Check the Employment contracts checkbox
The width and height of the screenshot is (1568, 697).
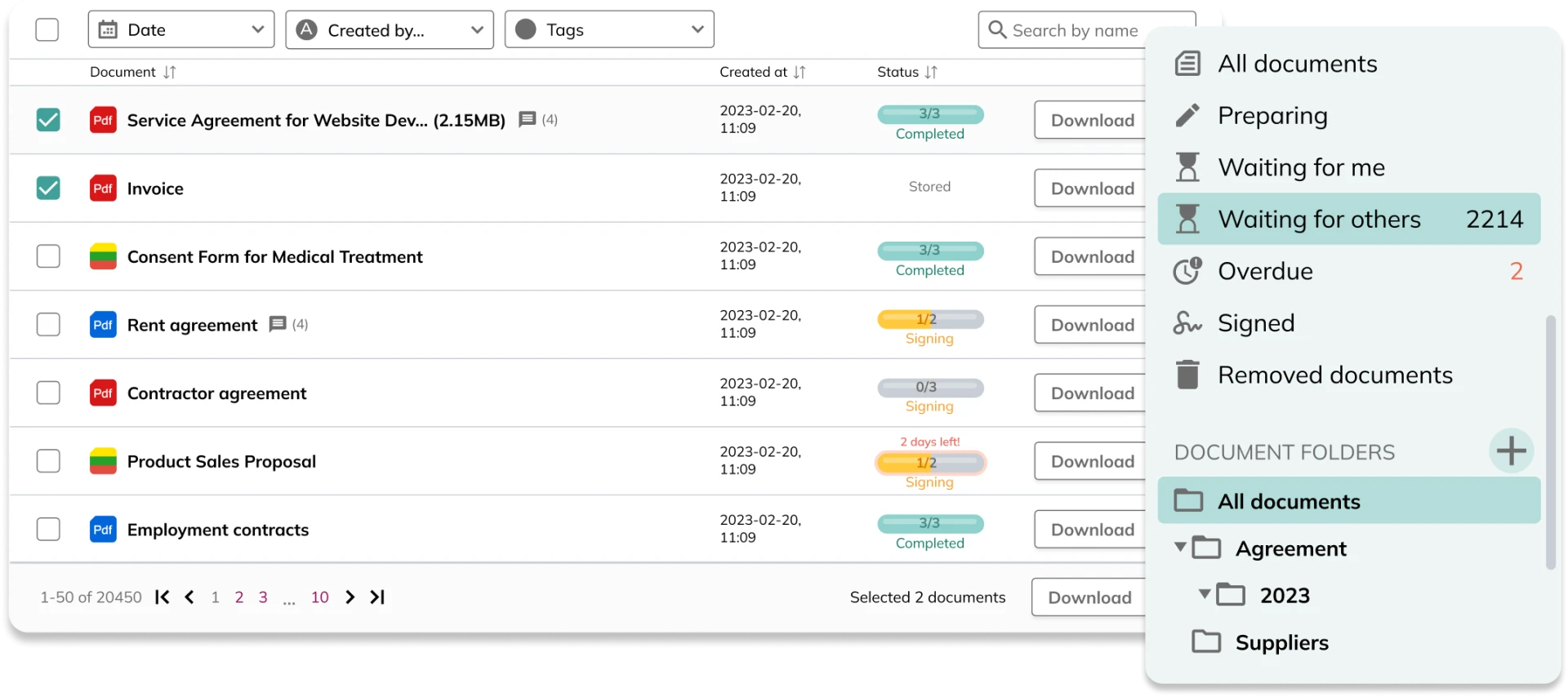point(48,530)
